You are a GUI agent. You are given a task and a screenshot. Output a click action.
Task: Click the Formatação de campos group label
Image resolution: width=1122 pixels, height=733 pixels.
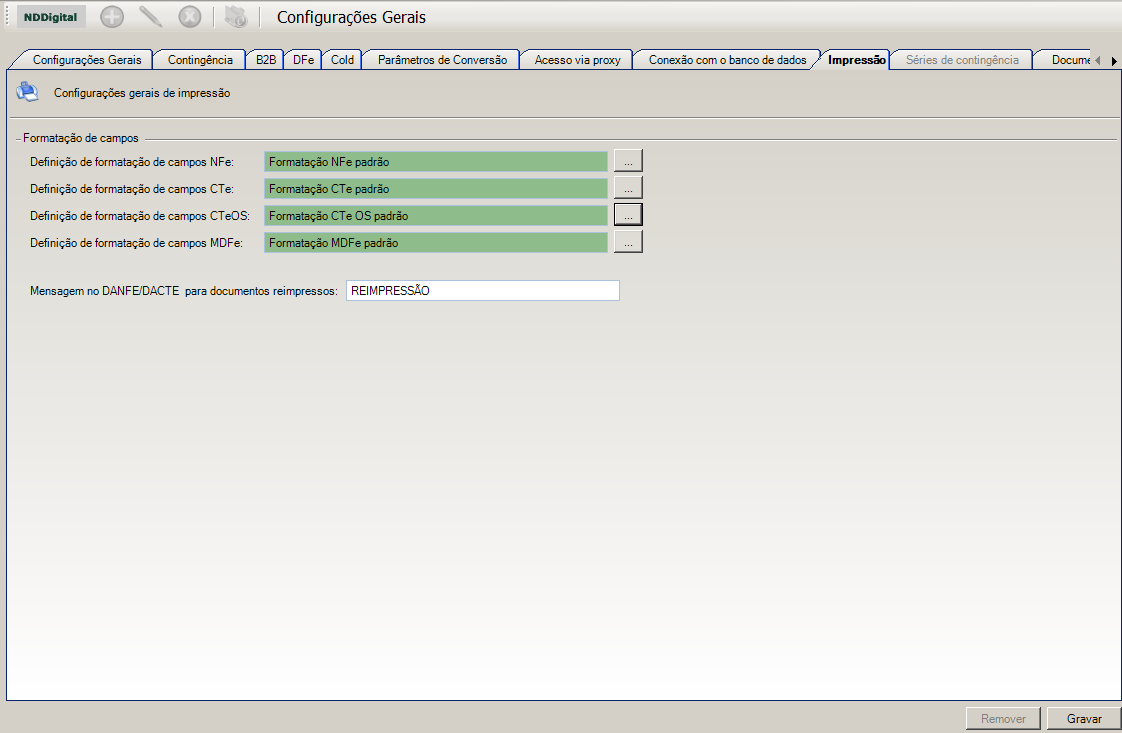click(x=81, y=138)
